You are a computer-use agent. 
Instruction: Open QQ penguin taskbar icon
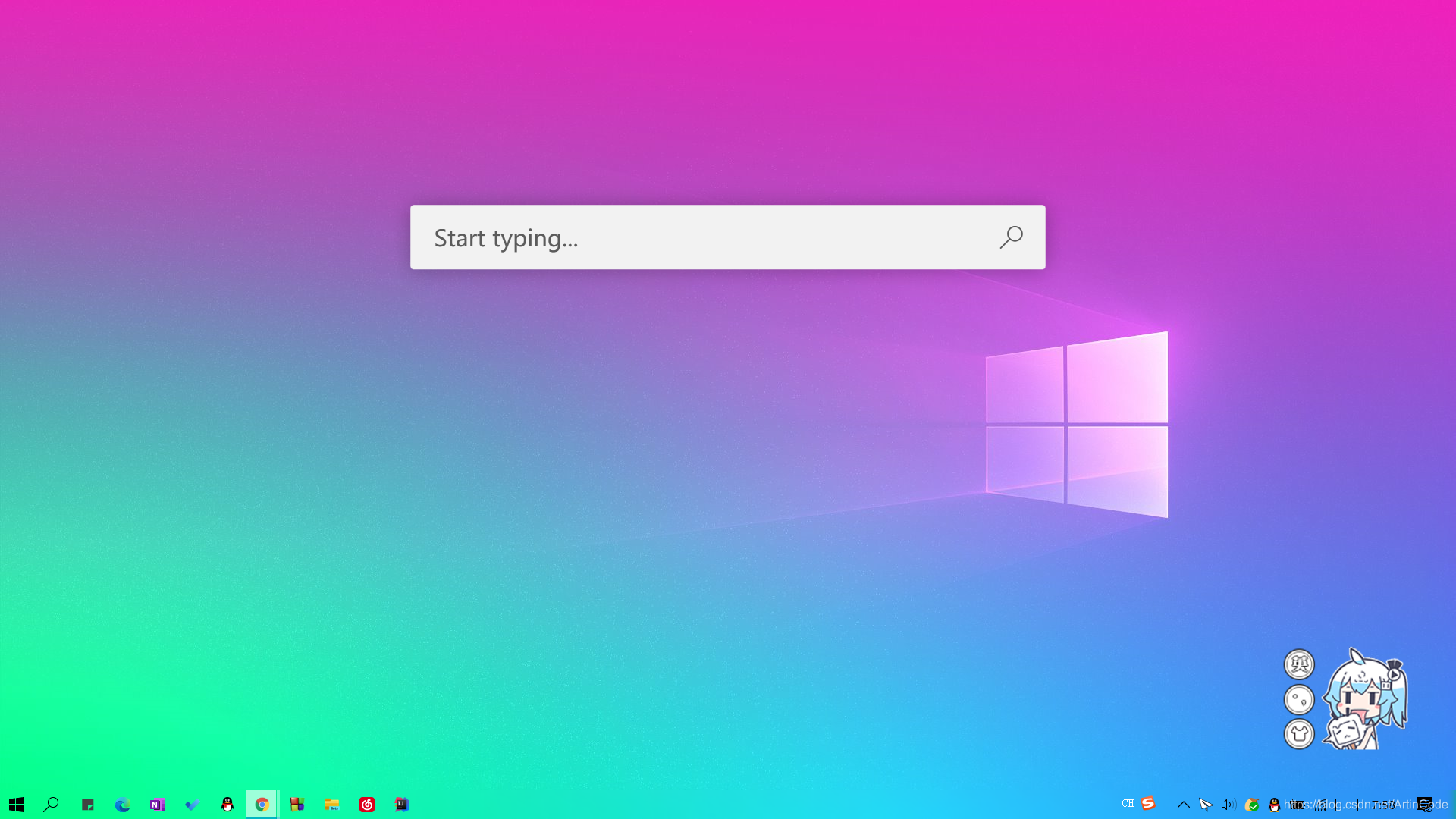click(227, 805)
